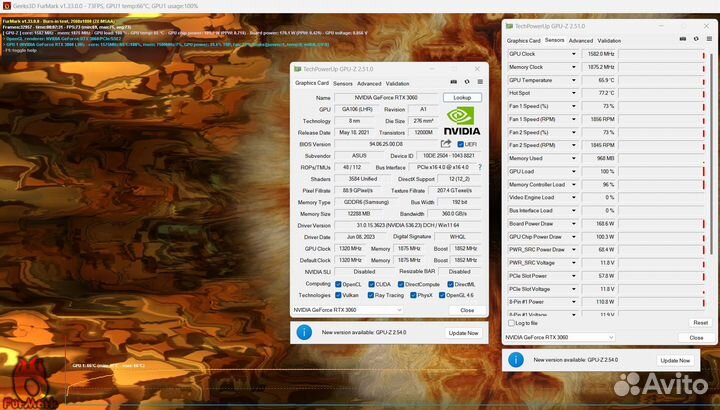The height and width of the screenshot is (410, 720).
Task: Toggle the DirectML checkbox
Action: tap(450, 284)
